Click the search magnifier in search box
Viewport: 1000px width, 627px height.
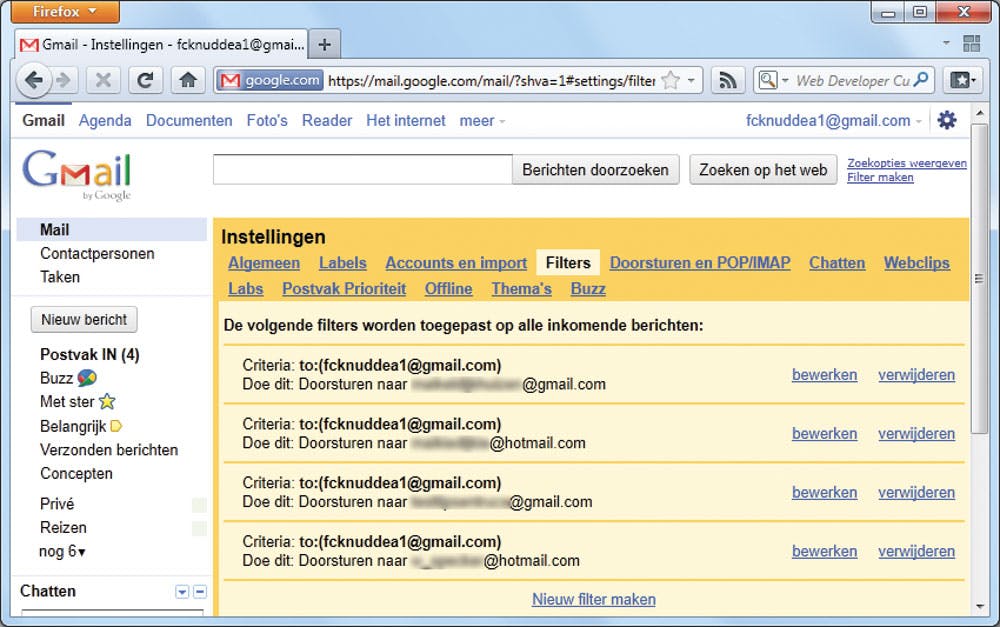coord(921,80)
